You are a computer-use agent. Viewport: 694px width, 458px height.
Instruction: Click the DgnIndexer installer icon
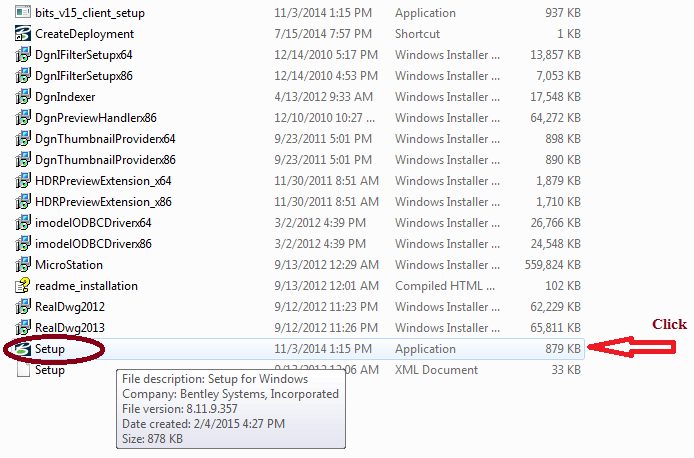click(x=23, y=97)
